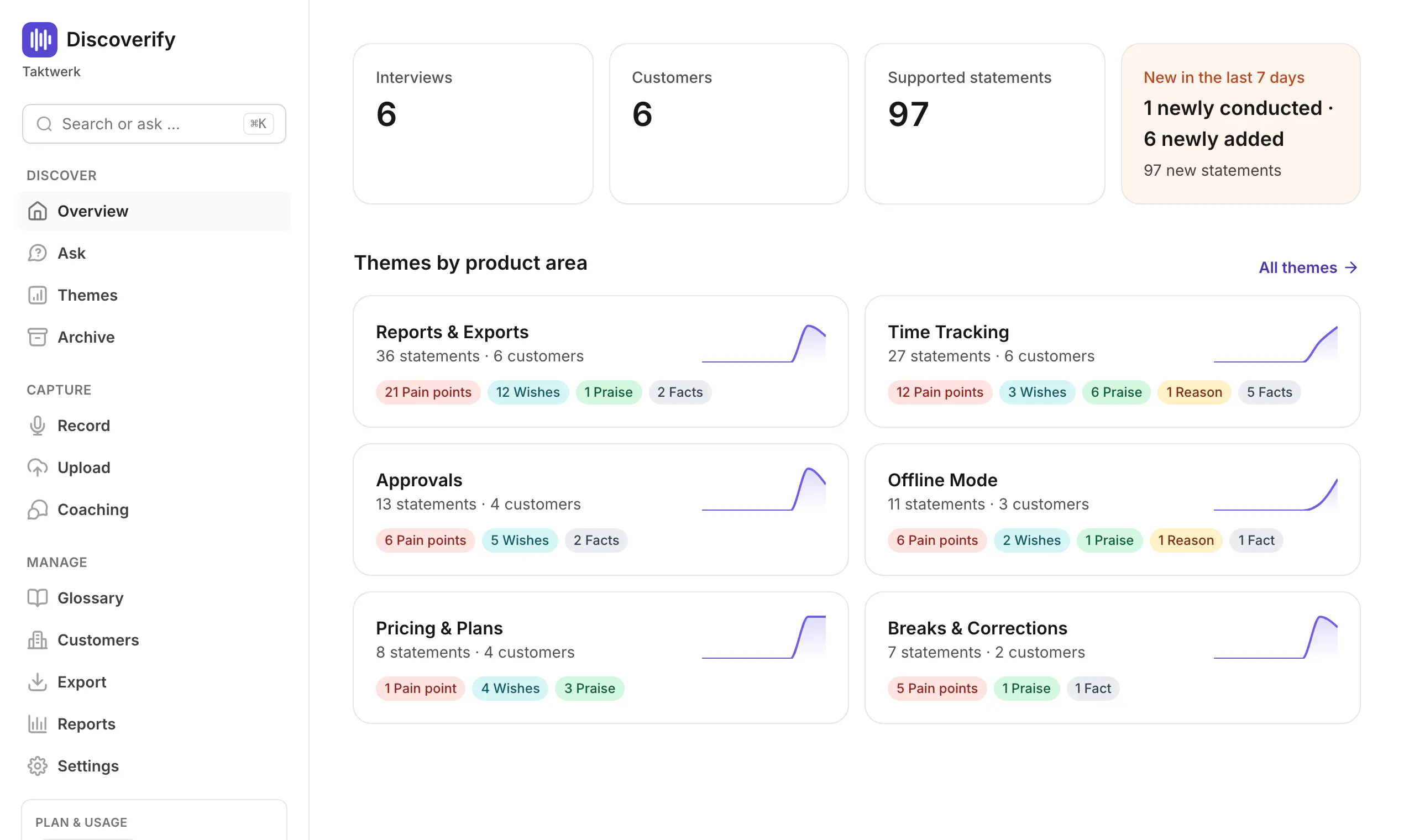This screenshot has width=1404, height=840.
Task: Click the magnifier icon in search box
Action: point(44,124)
